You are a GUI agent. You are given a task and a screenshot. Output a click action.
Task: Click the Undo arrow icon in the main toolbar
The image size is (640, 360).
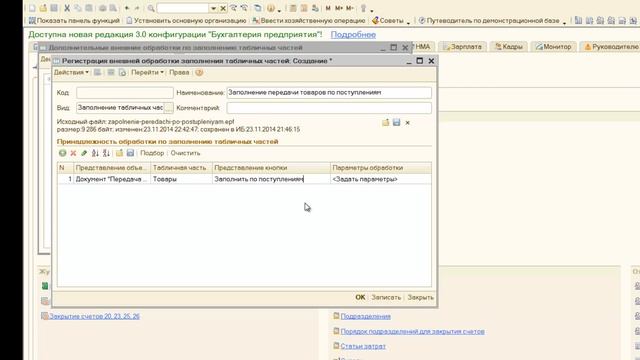127,8
